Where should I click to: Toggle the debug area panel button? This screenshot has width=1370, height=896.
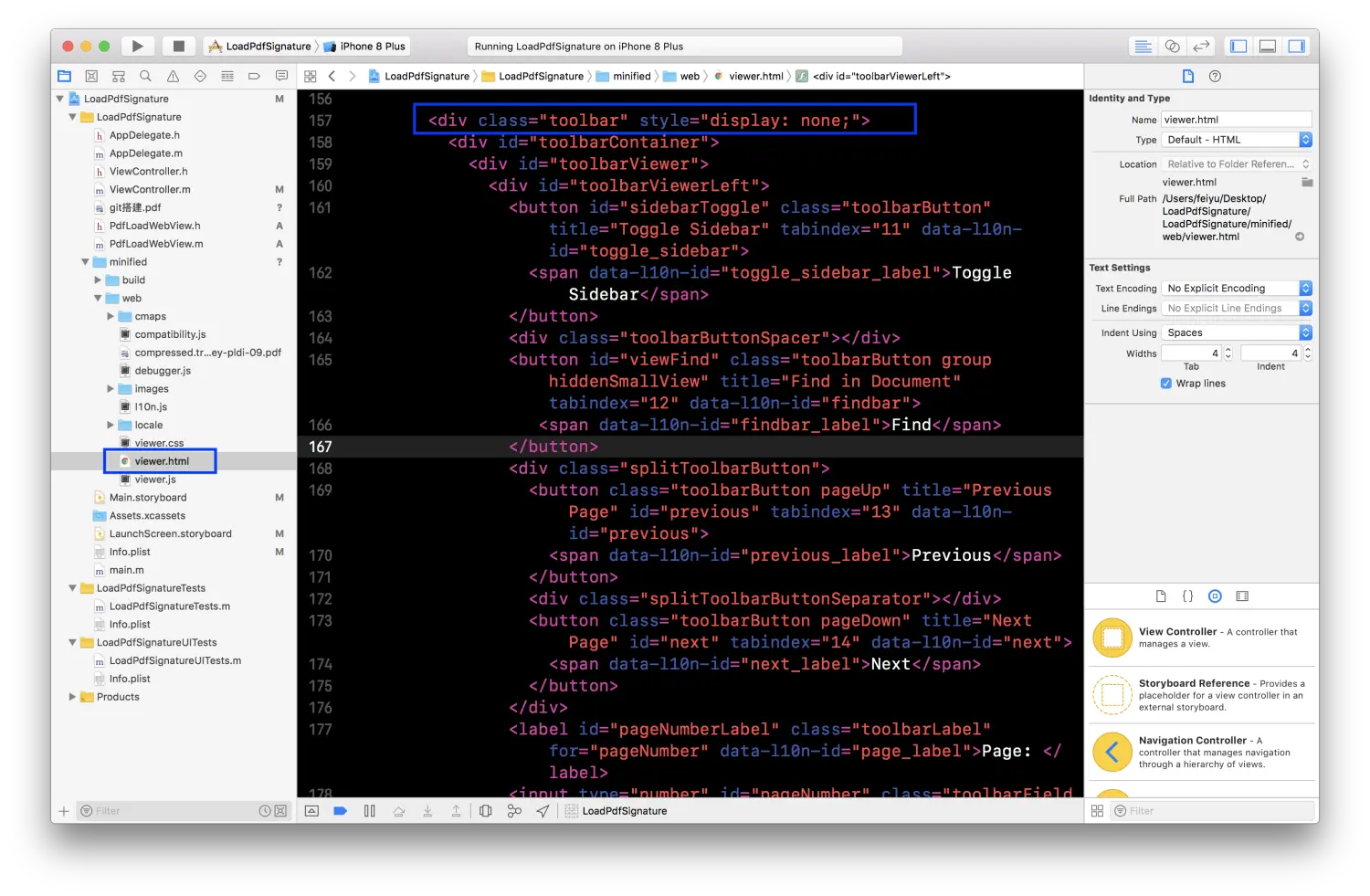(x=1268, y=46)
